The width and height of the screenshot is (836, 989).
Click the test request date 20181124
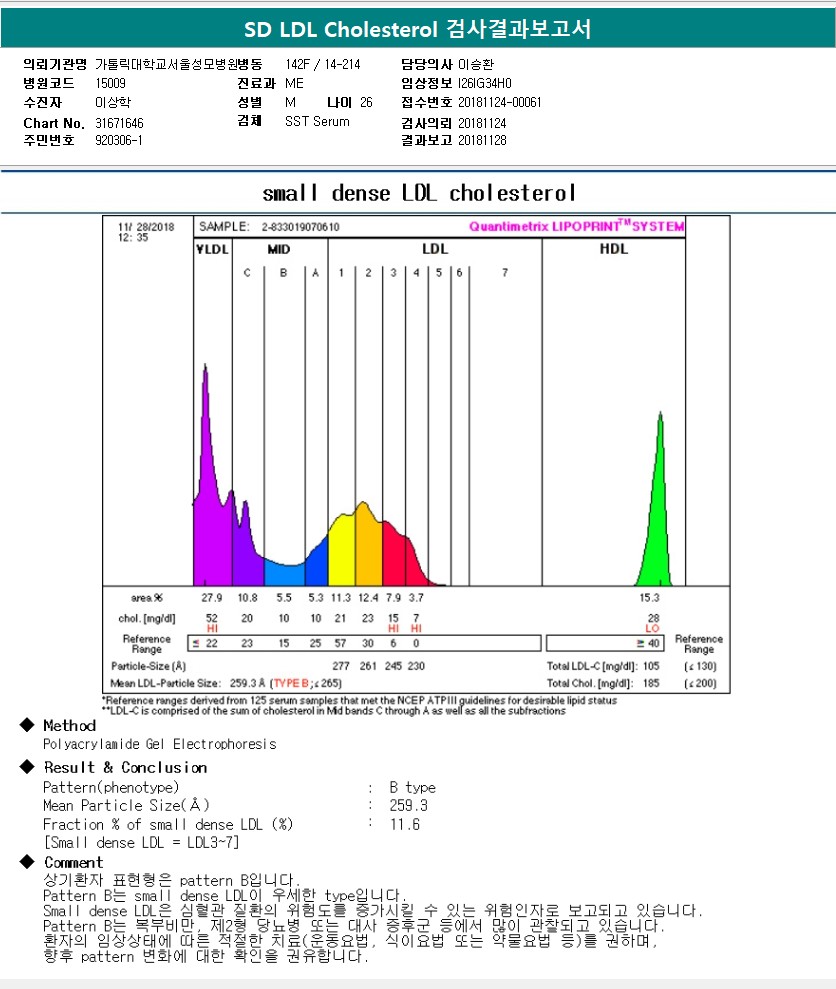tap(482, 123)
